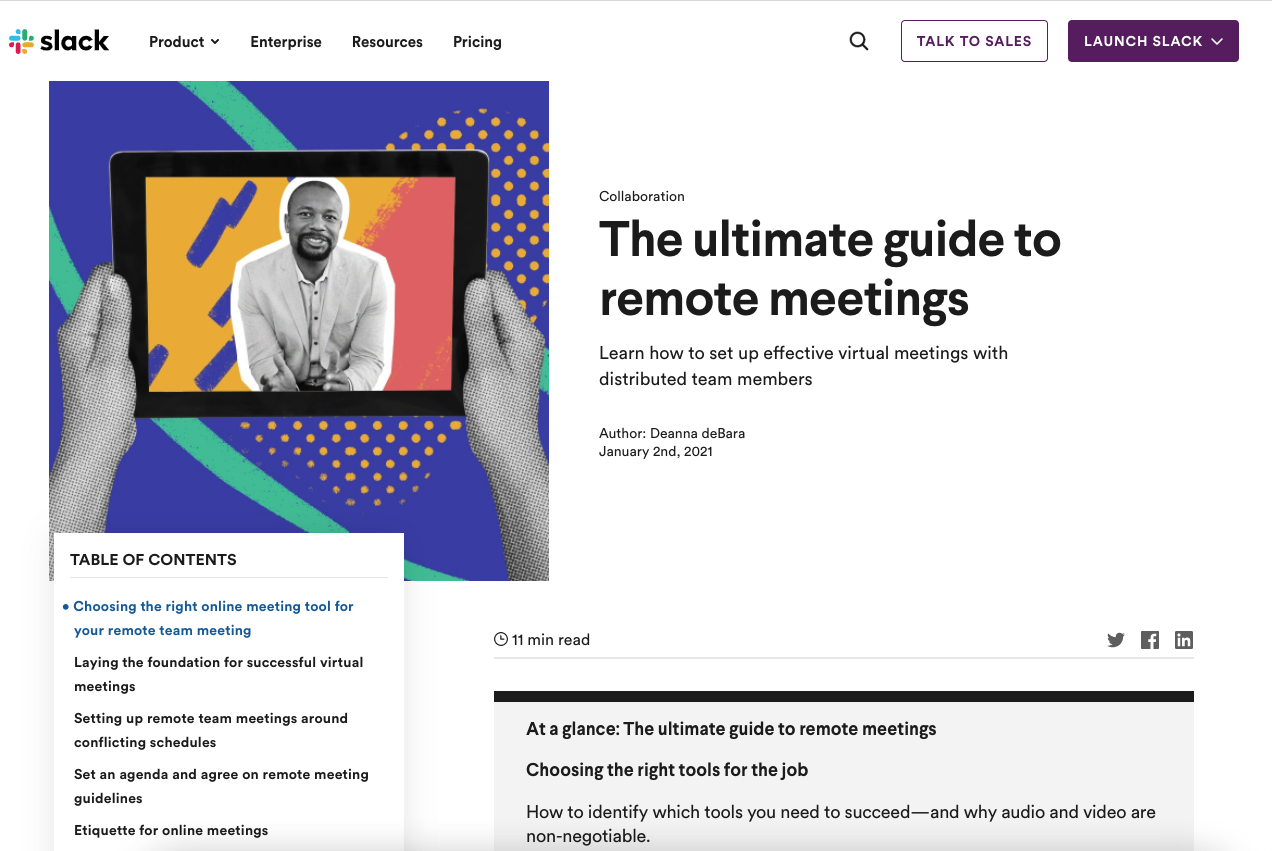Click the Collaboration category link

642,196
